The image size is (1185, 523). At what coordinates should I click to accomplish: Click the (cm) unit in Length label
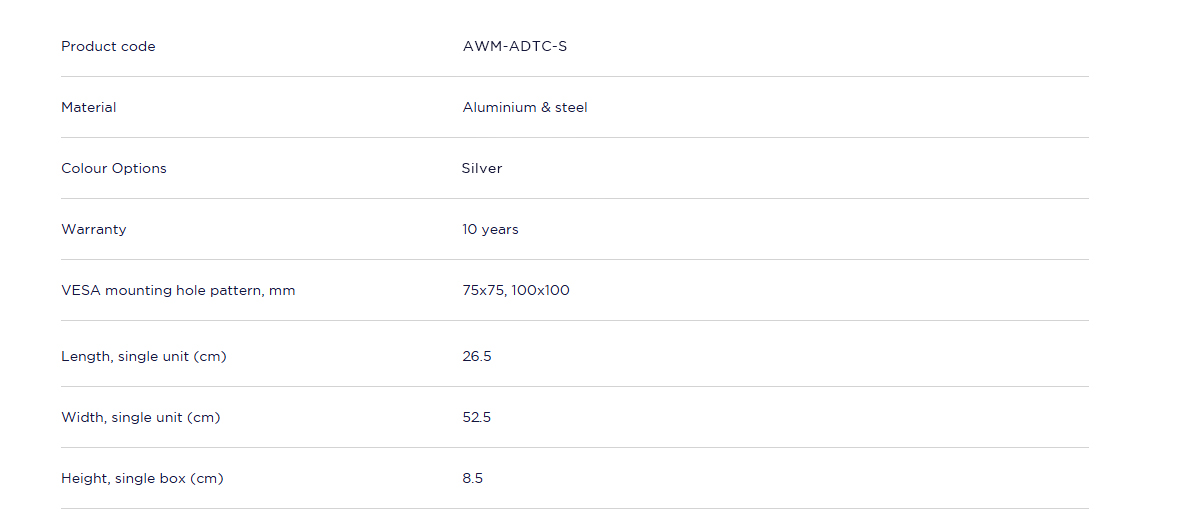210,356
